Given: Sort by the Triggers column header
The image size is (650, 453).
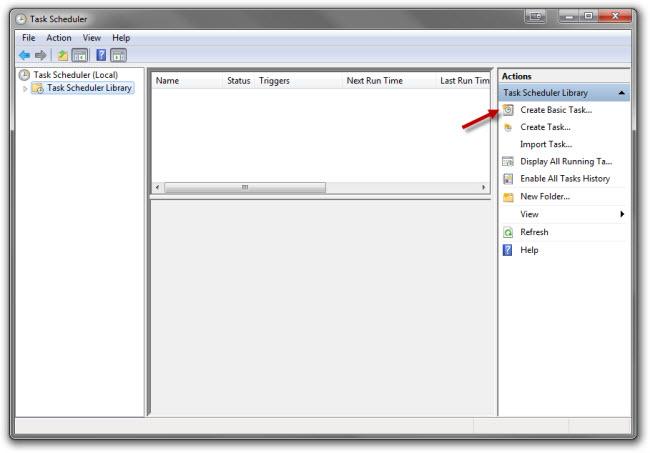Looking at the screenshot, I should click(298, 81).
